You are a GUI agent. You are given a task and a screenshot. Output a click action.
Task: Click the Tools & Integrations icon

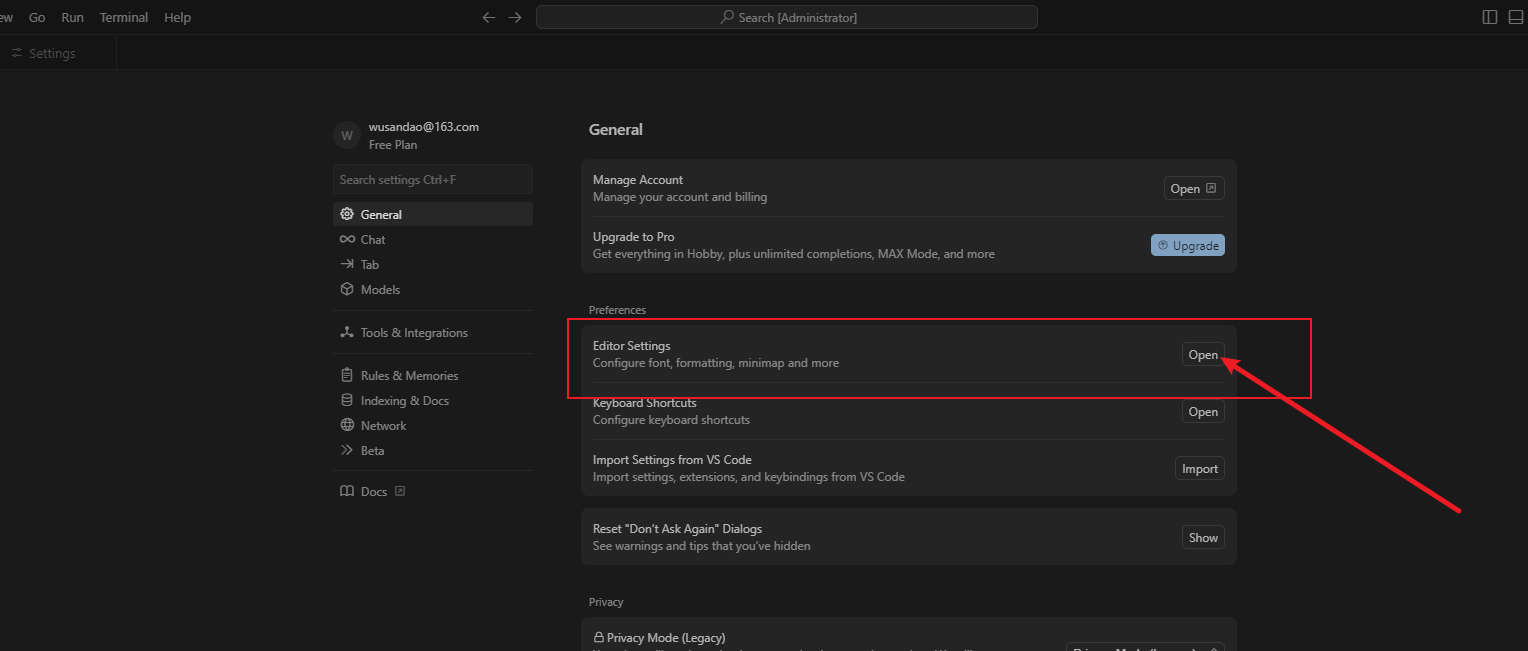click(347, 332)
